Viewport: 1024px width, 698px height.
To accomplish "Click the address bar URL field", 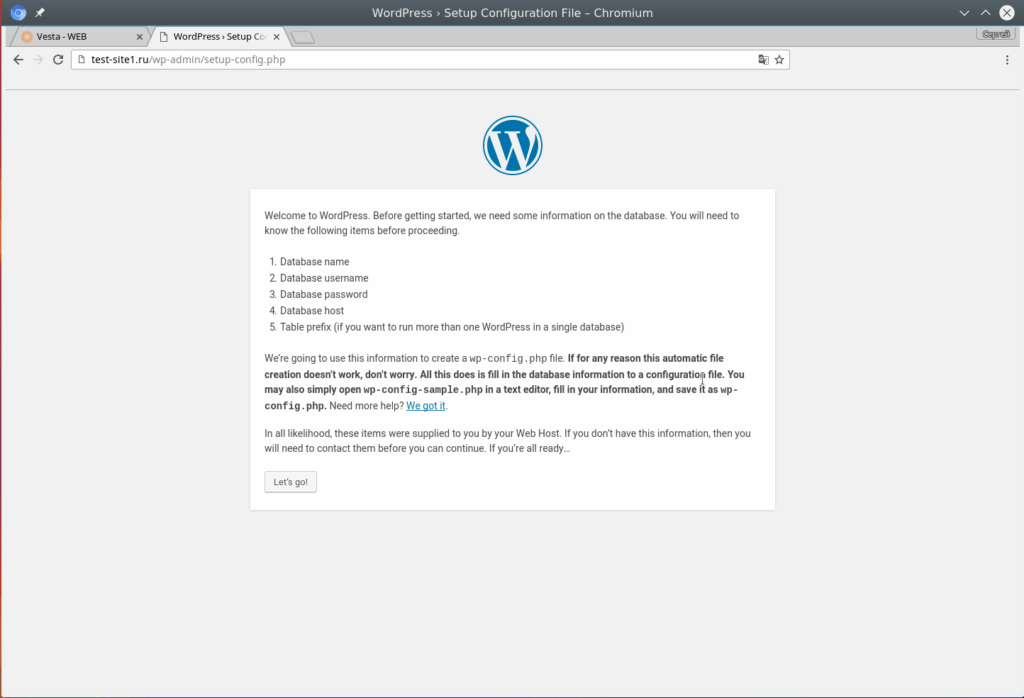I will tap(418, 59).
